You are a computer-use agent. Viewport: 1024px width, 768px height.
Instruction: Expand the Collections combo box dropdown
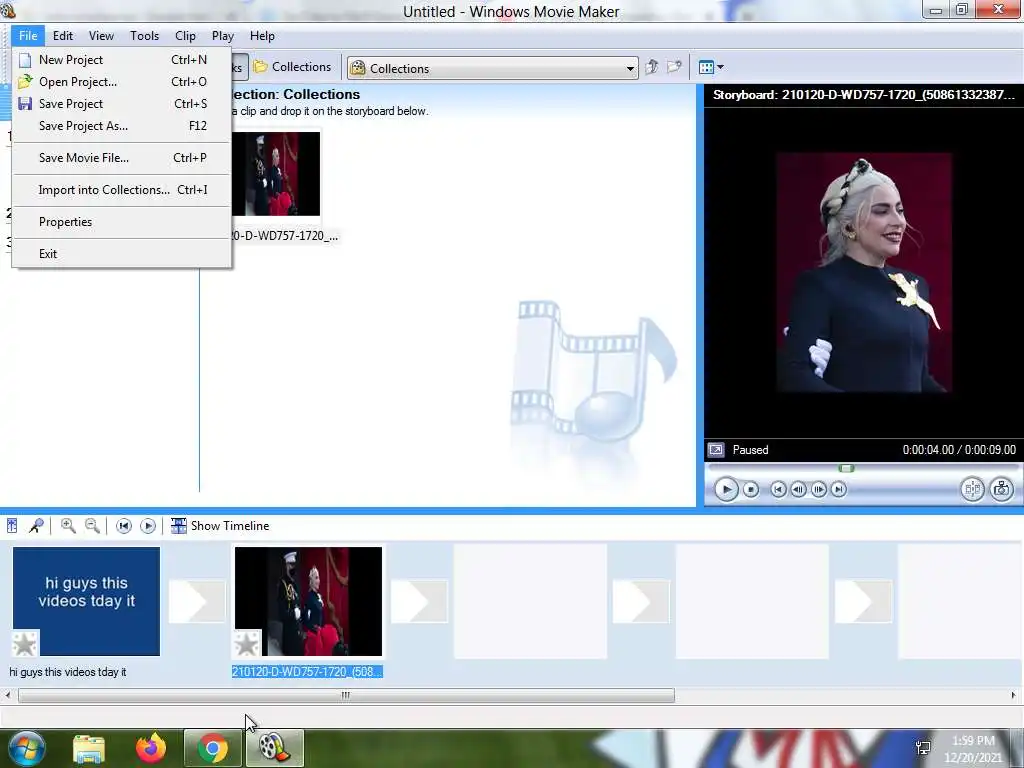630,69
